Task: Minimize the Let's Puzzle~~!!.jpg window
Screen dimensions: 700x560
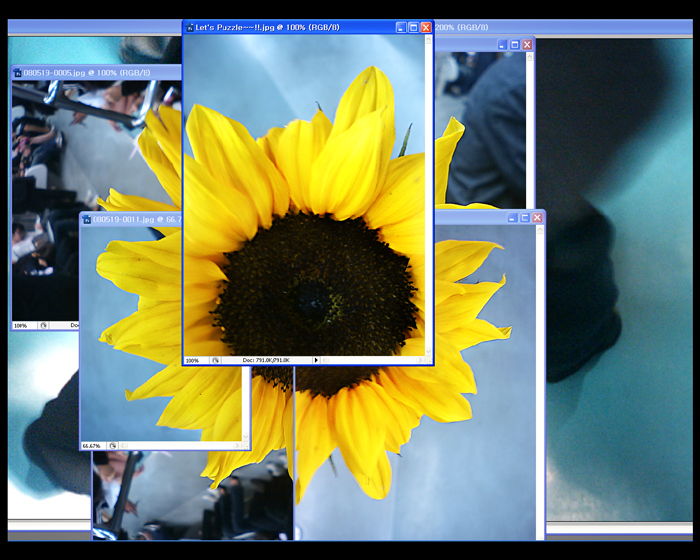Action: click(x=401, y=28)
